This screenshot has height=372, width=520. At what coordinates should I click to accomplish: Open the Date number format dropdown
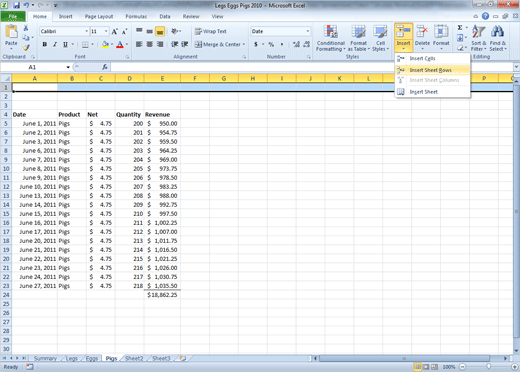(x=307, y=31)
